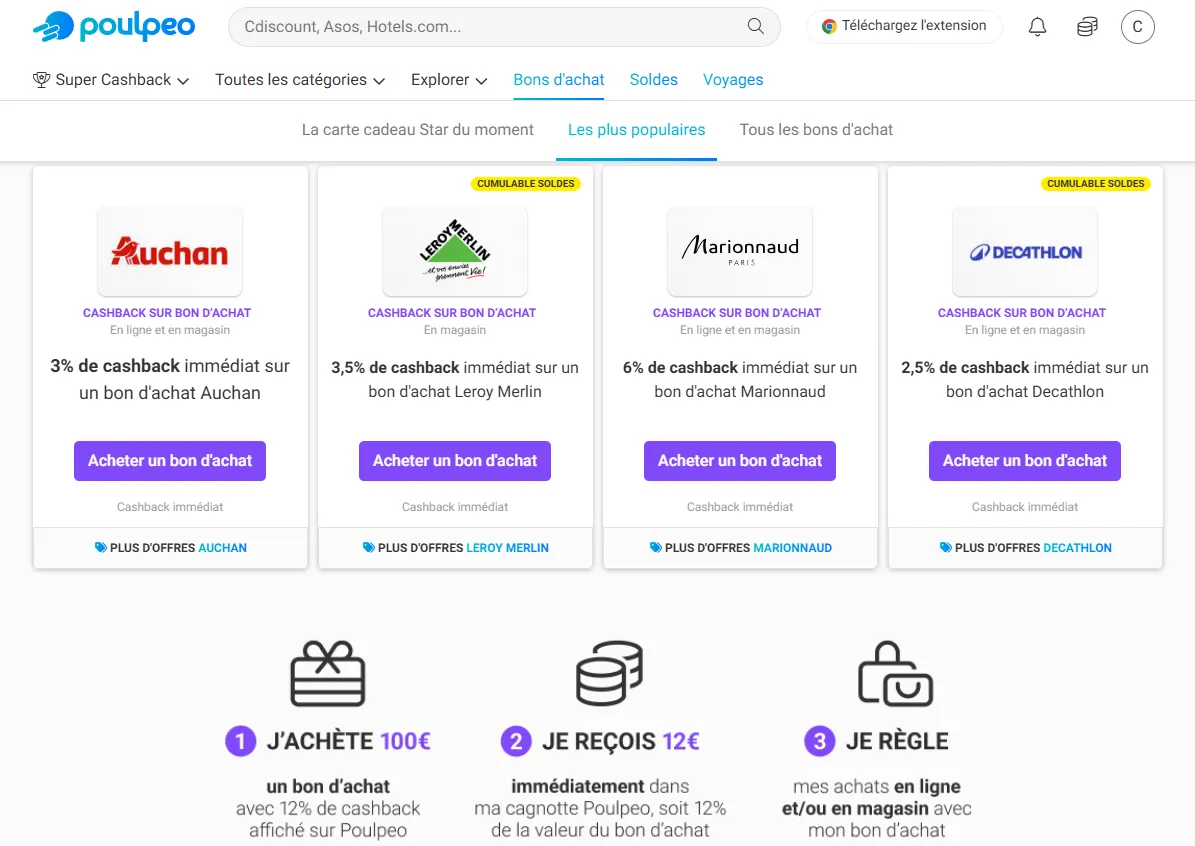This screenshot has width=1195, height=846.
Task: Click the text "3% de cashback immédiat sur un bon d'achat Auchan"
Action: pyautogui.click(x=170, y=379)
